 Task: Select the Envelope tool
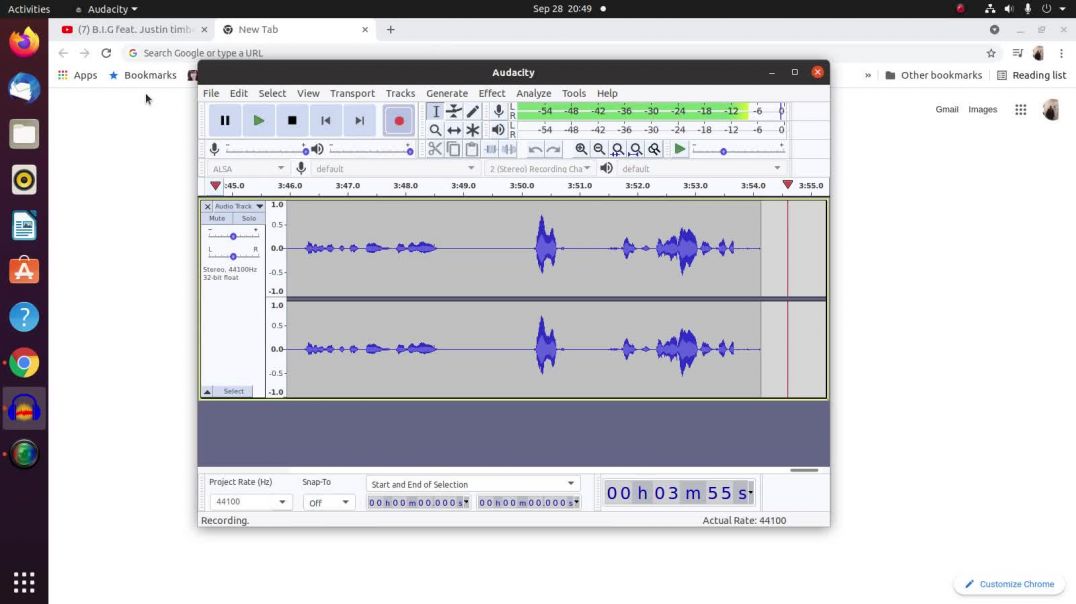click(454, 111)
